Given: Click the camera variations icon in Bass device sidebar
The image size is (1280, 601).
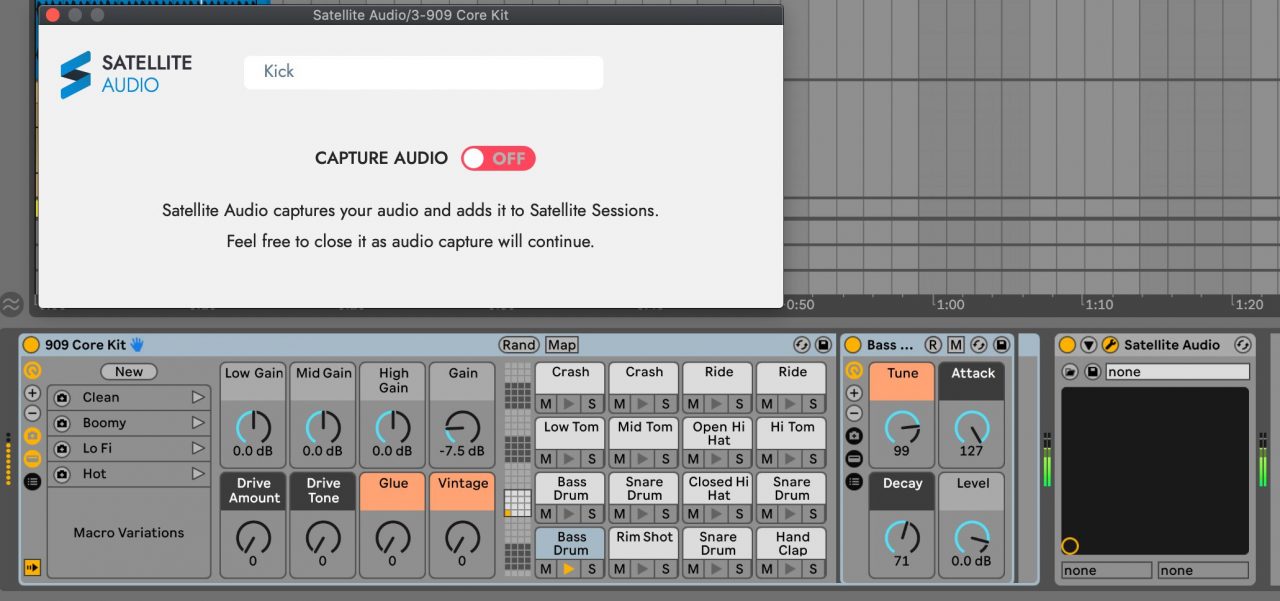Looking at the screenshot, I should pos(854,436).
